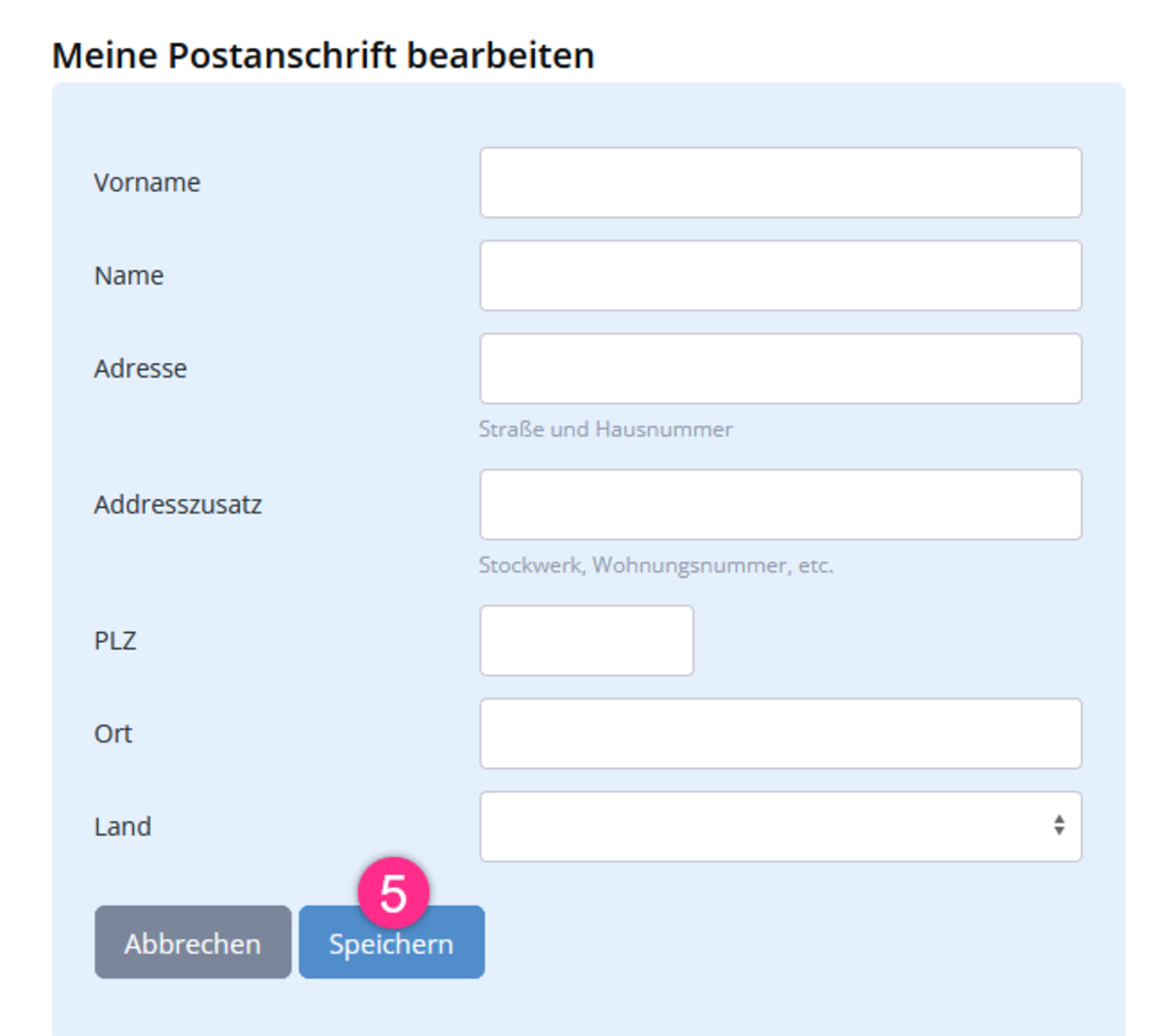Click the heading Meine Postanschrift bearbeiten
The height and width of the screenshot is (1036, 1174).
tap(323, 56)
